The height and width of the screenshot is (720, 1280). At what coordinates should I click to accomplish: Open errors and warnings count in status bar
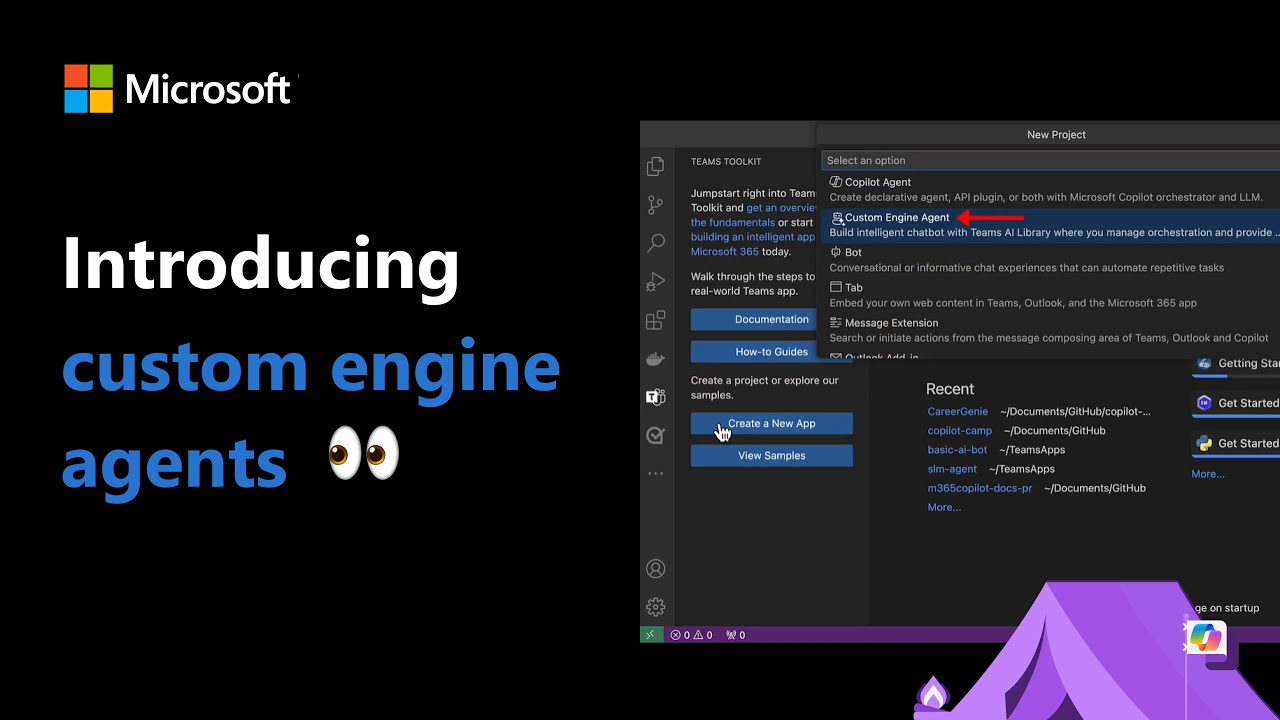pyautogui.click(x=691, y=635)
